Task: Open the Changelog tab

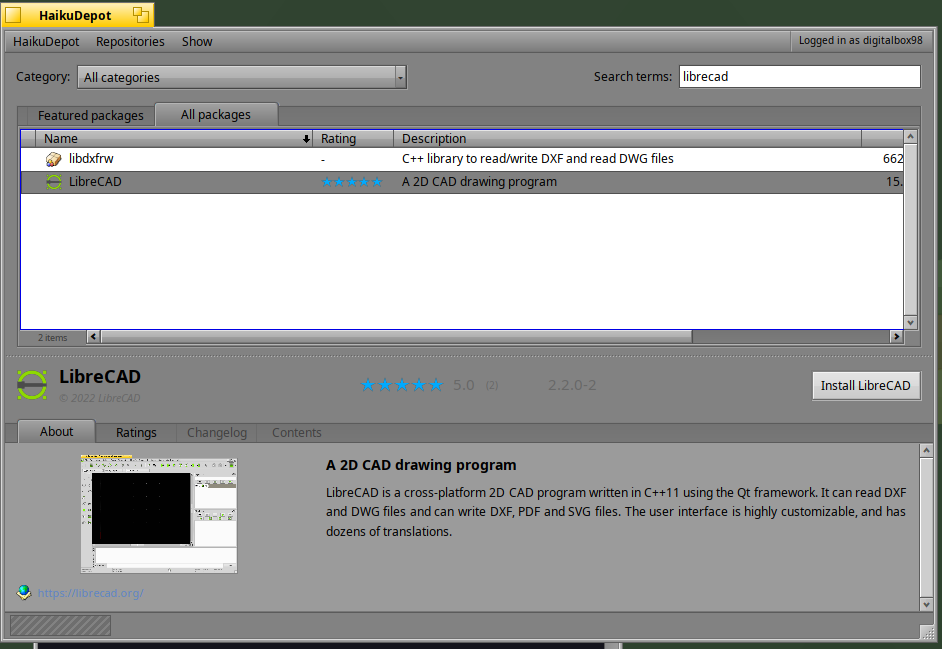Action: [217, 433]
